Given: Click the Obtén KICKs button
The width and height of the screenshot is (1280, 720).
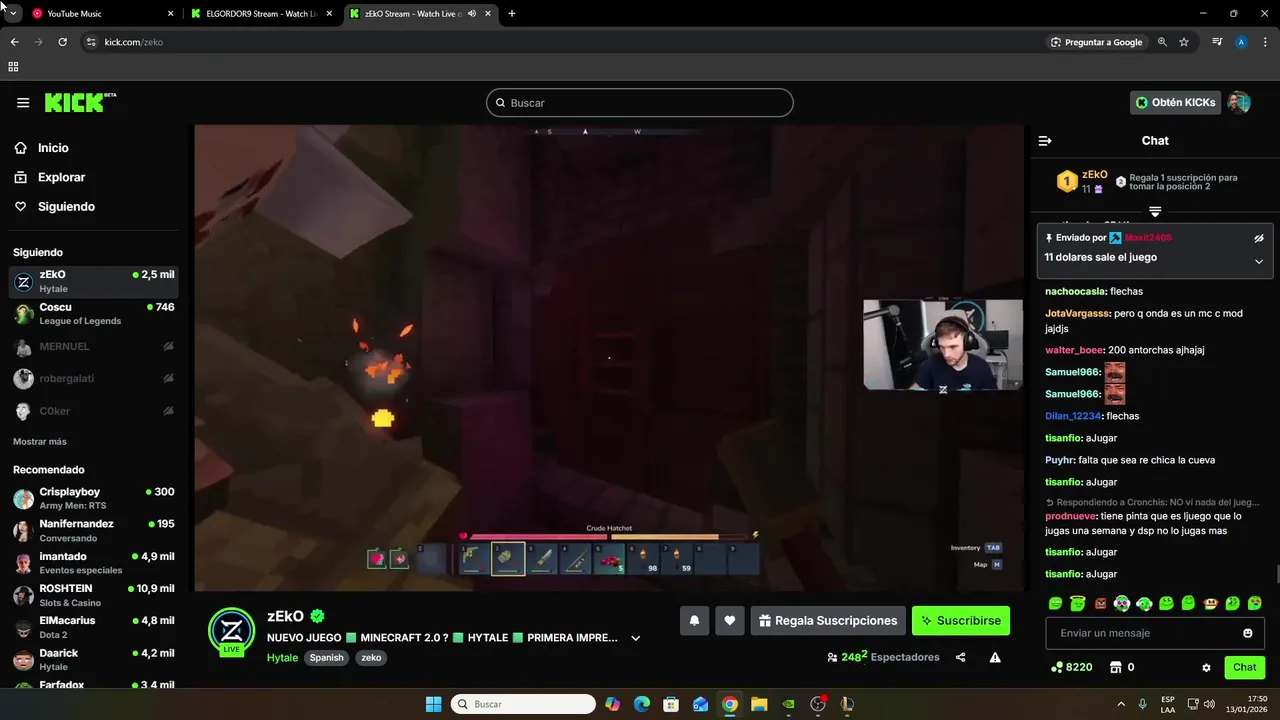Looking at the screenshot, I should (x=1175, y=102).
